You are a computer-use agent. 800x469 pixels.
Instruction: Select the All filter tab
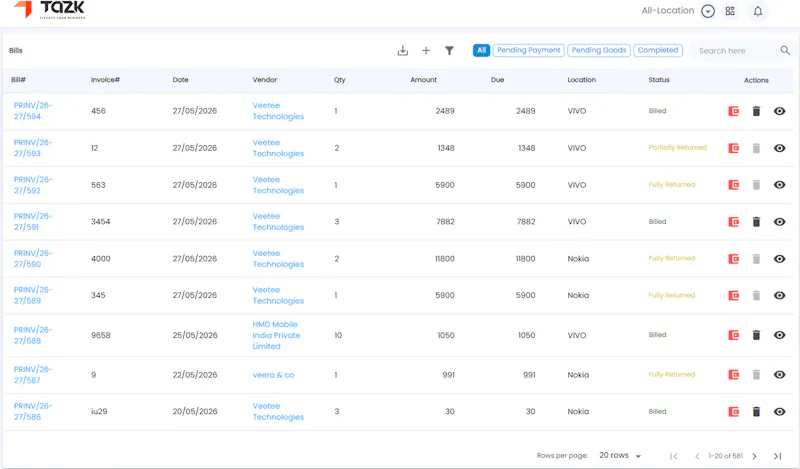(x=481, y=50)
